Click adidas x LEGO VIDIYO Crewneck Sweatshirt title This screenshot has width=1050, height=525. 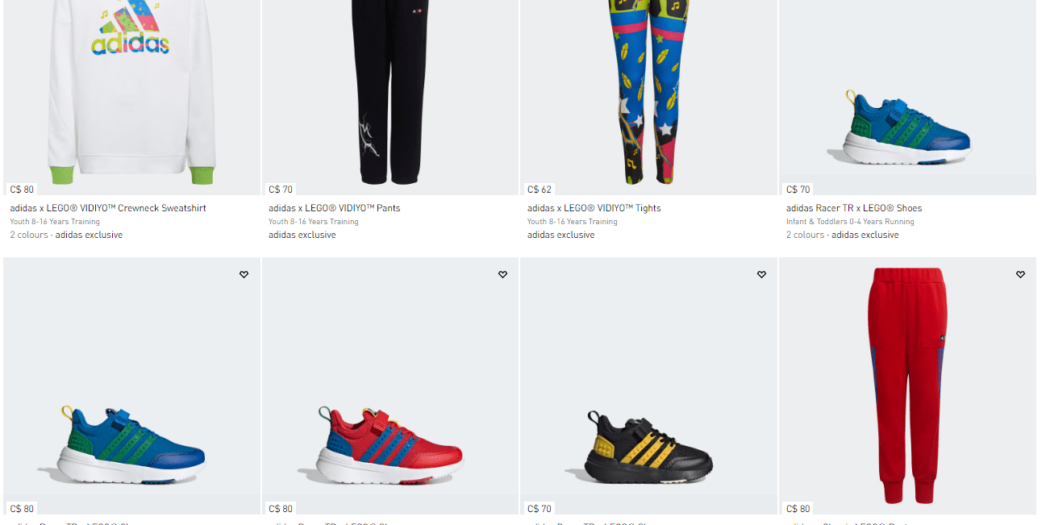click(108, 208)
